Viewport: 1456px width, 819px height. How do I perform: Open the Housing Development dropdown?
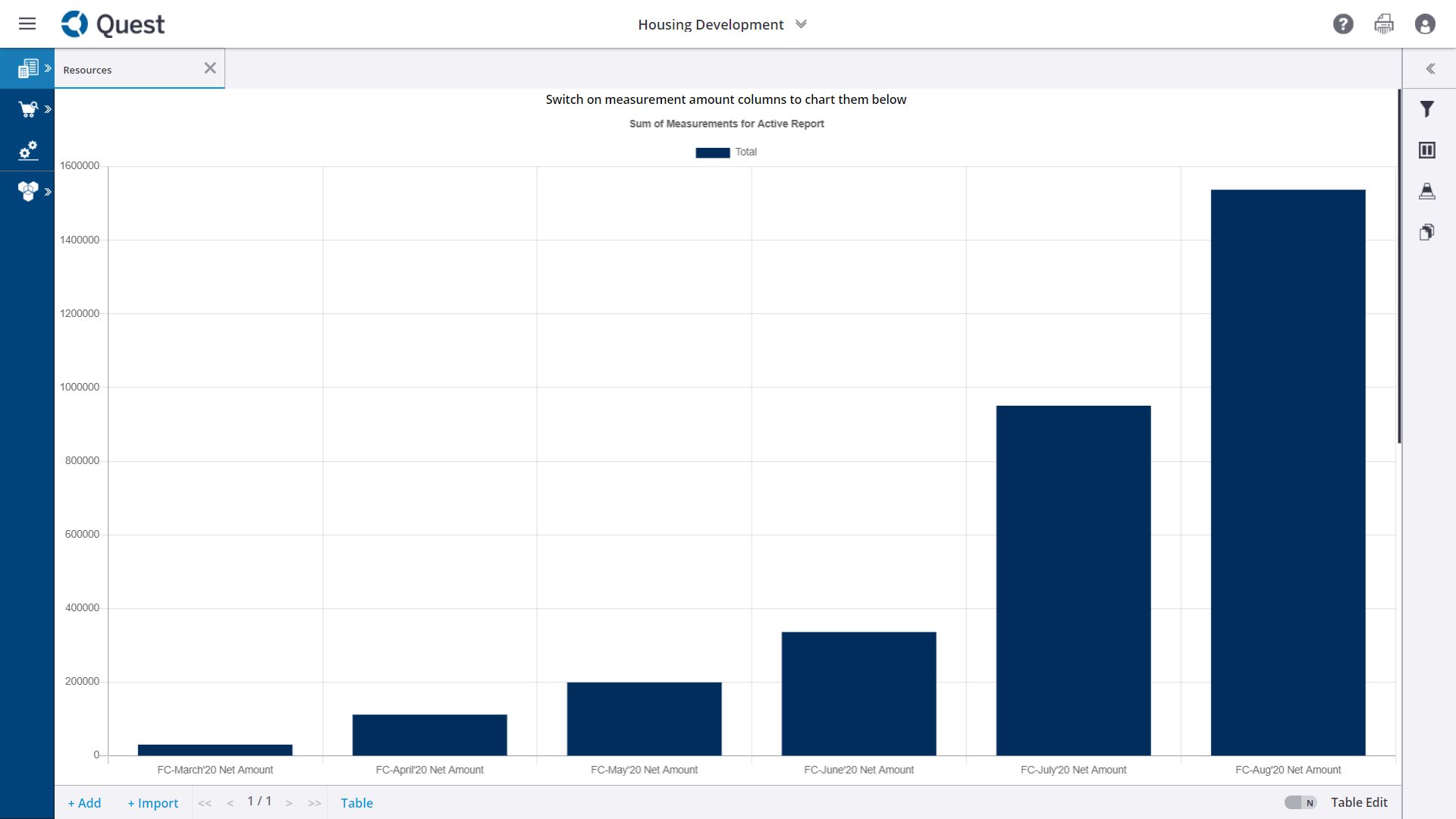(801, 24)
